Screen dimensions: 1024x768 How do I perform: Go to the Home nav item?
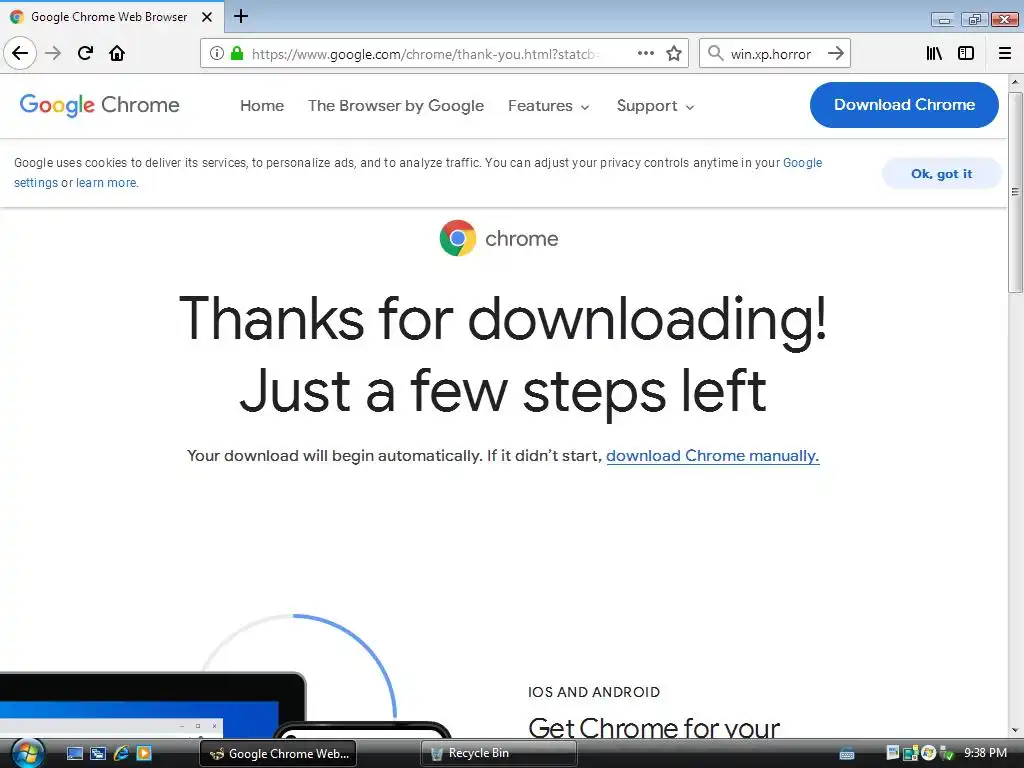[x=262, y=106]
